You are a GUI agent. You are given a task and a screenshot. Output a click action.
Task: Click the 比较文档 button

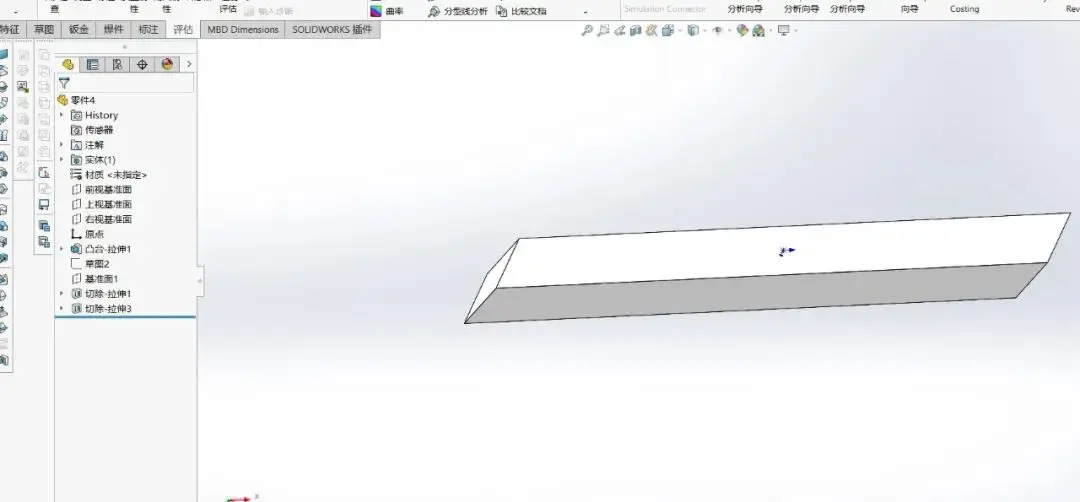[x=521, y=11]
